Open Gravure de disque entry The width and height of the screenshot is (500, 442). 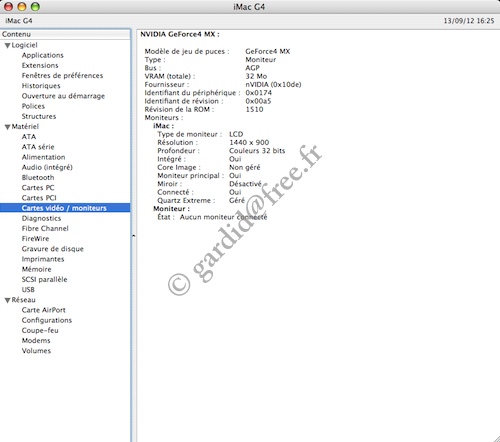[x=52, y=249]
